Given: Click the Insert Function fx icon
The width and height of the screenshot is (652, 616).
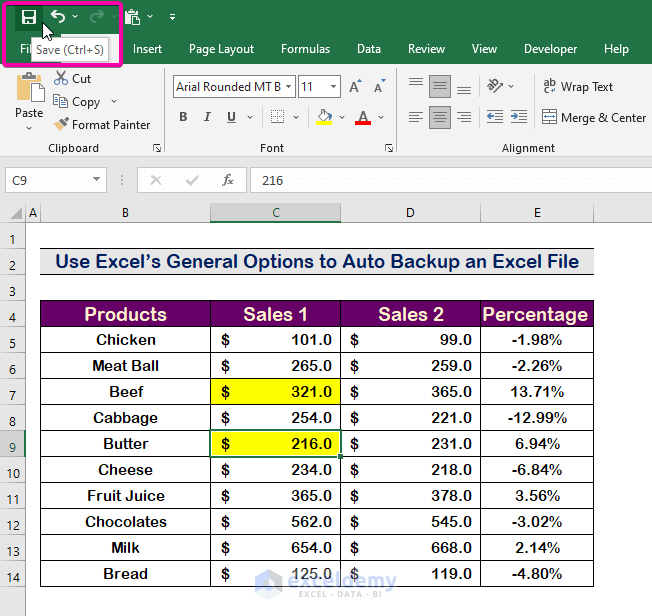Looking at the screenshot, I should [228, 180].
